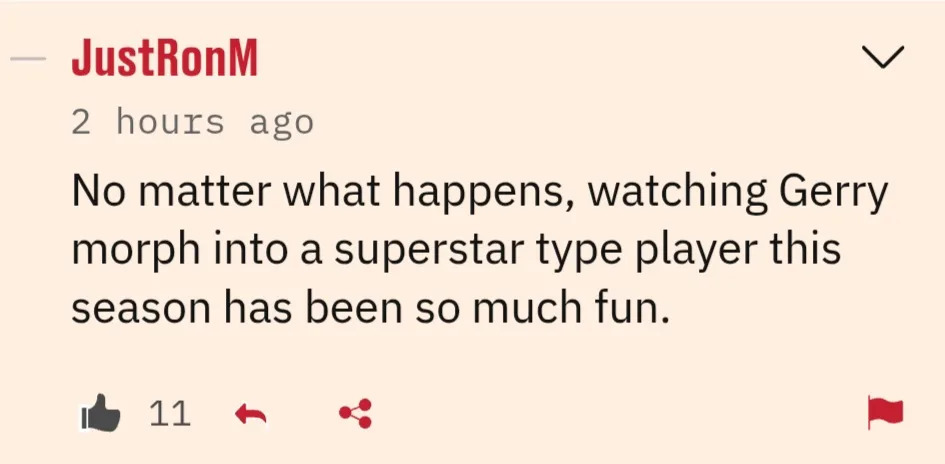The height and width of the screenshot is (464, 945).
Task: Open JustRonM's profile
Action: pyautogui.click(x=165, y=60)
